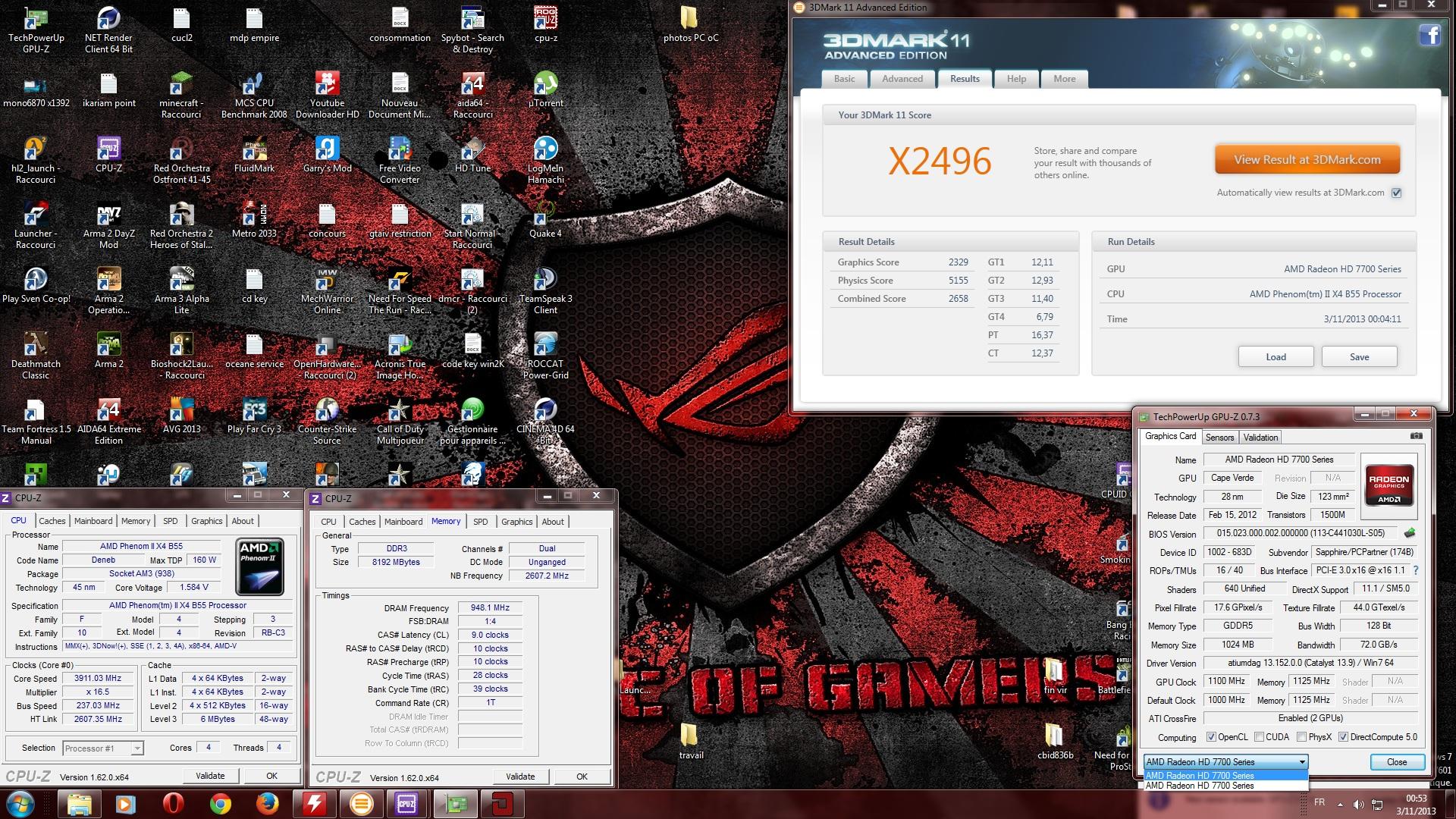Open the travail folder on desktop

coord(690,742)
